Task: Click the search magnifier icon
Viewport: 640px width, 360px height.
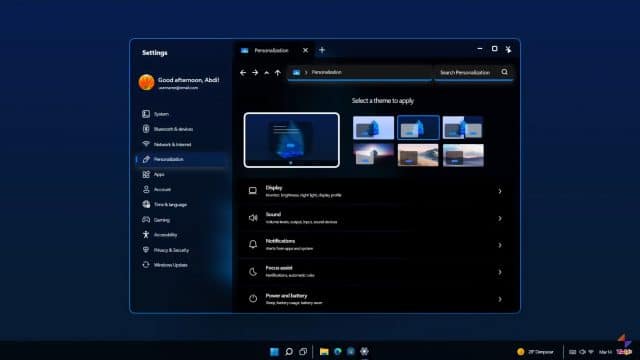Action: pyautogui.click(x=504, y=72)
